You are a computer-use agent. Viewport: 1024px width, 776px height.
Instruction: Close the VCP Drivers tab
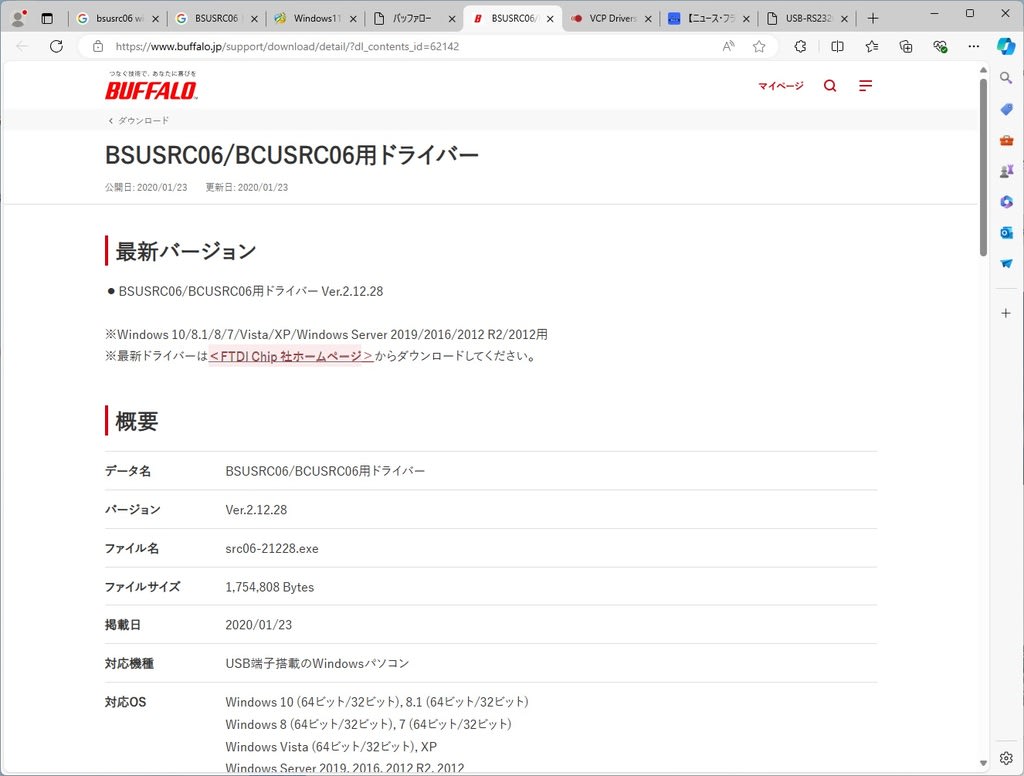tap(648, 19)
